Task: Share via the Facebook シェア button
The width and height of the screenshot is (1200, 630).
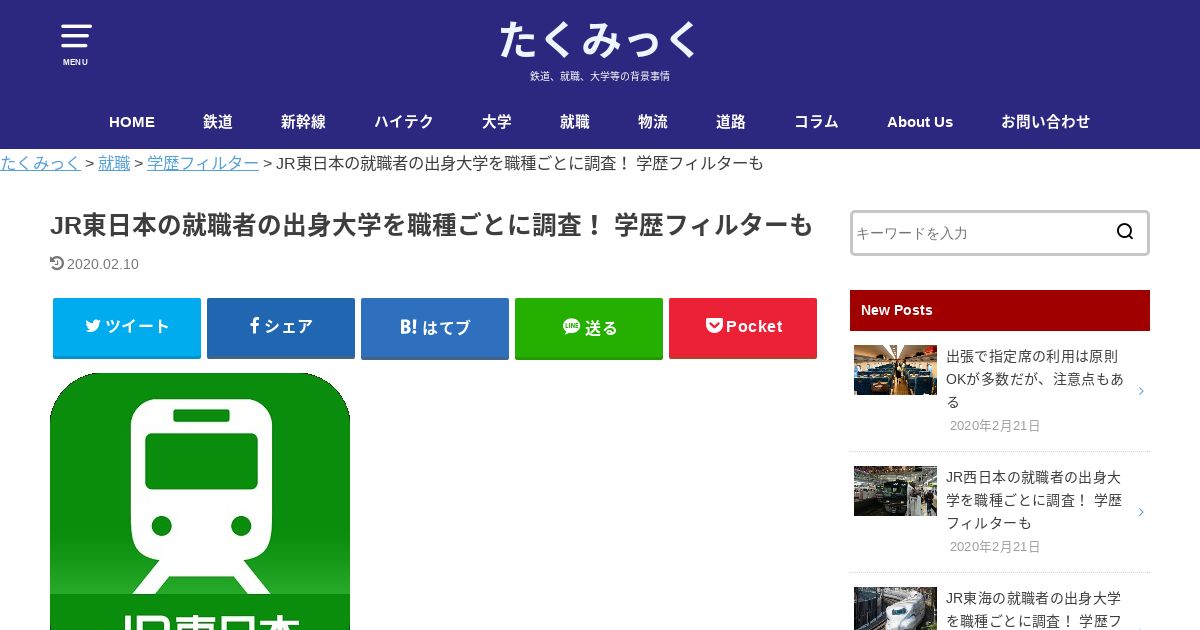Action: pyautogui.click(x=281, y=327)
